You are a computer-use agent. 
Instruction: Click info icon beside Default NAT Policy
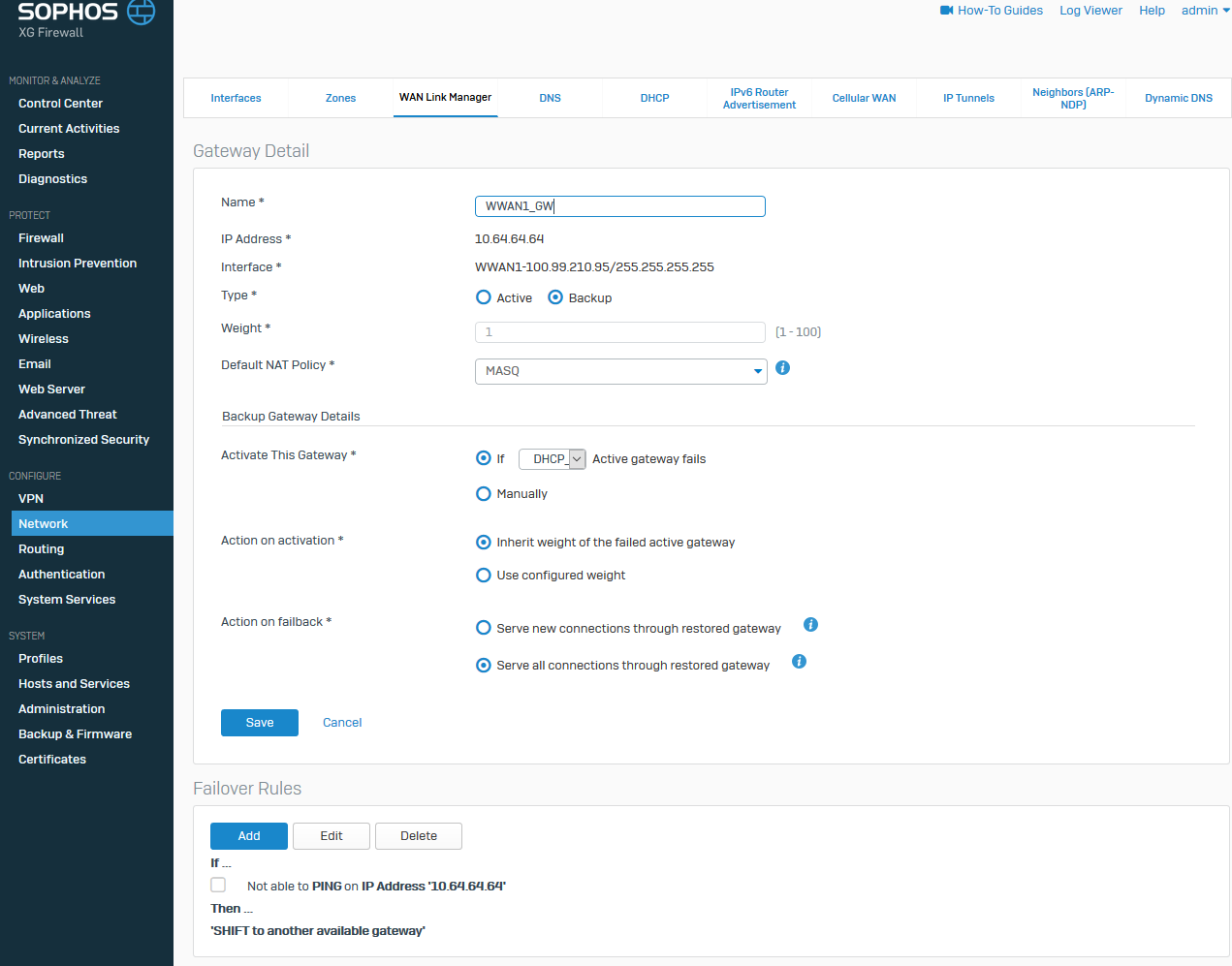783,368
